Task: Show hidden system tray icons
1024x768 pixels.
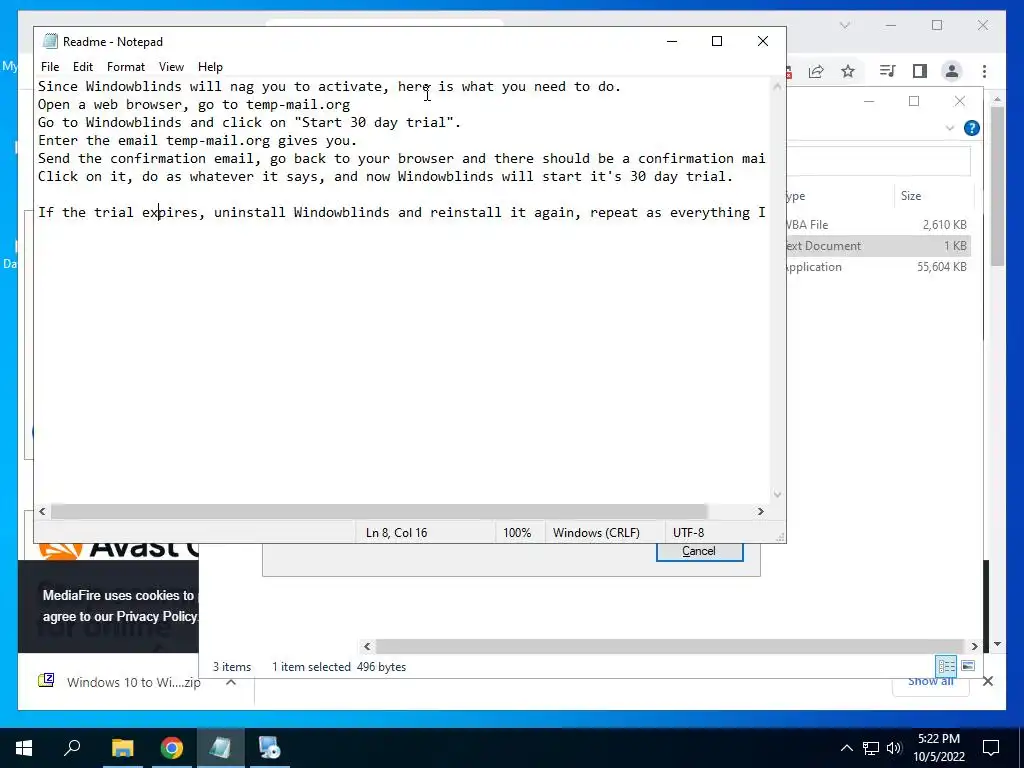Action: coord(846,748)
